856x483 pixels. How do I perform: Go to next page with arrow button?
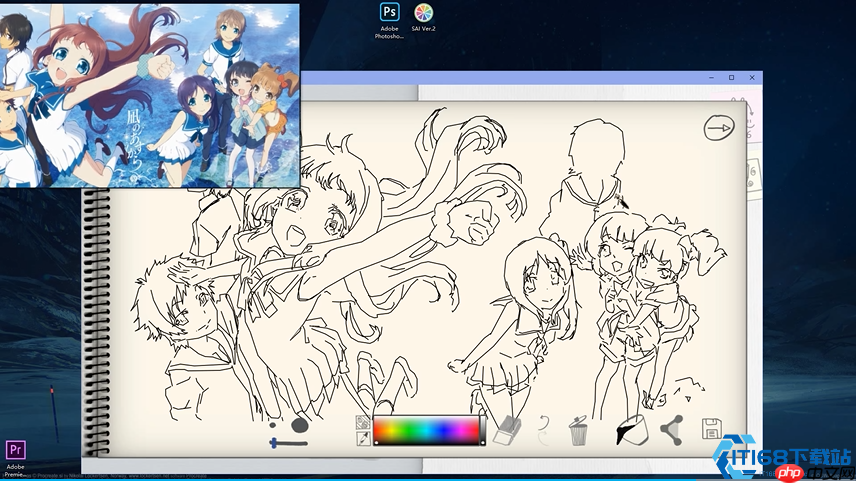tap(718, 127)
